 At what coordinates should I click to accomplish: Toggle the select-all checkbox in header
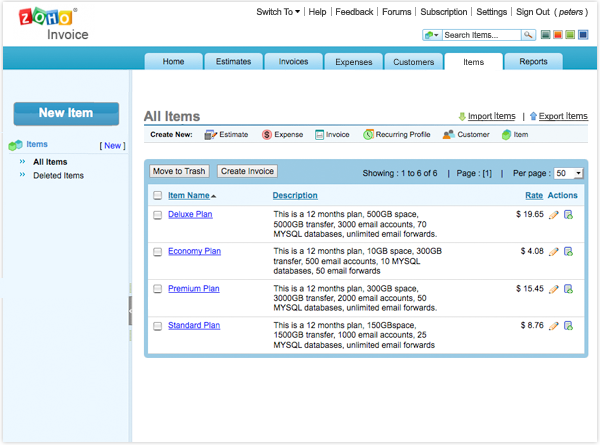click(158, 196)
